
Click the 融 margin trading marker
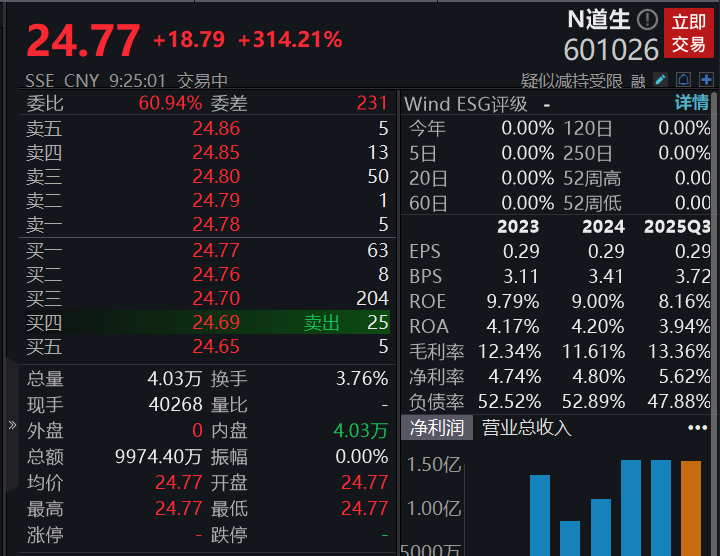pyautogui.click(x=638, y=81)
